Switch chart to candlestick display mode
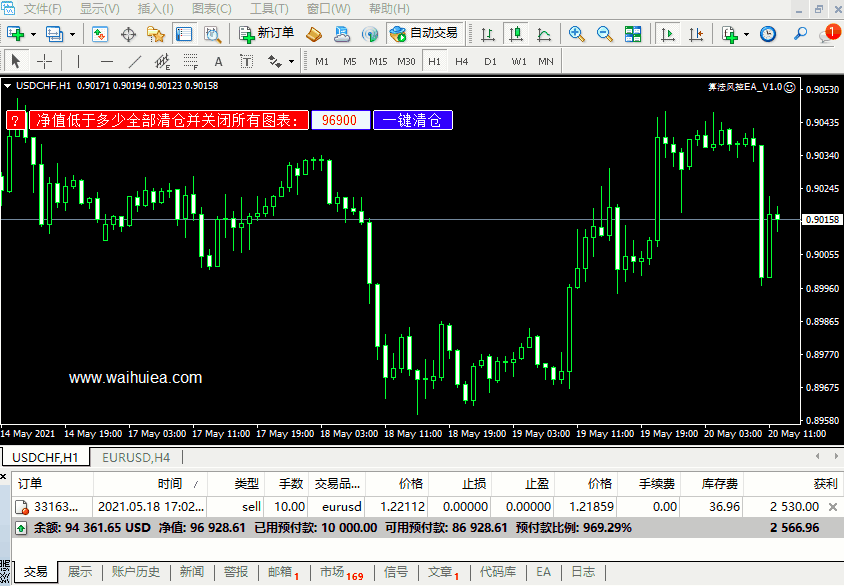This screenshot has height=586, width=844. pyautogui.click(x=515, y=33)
